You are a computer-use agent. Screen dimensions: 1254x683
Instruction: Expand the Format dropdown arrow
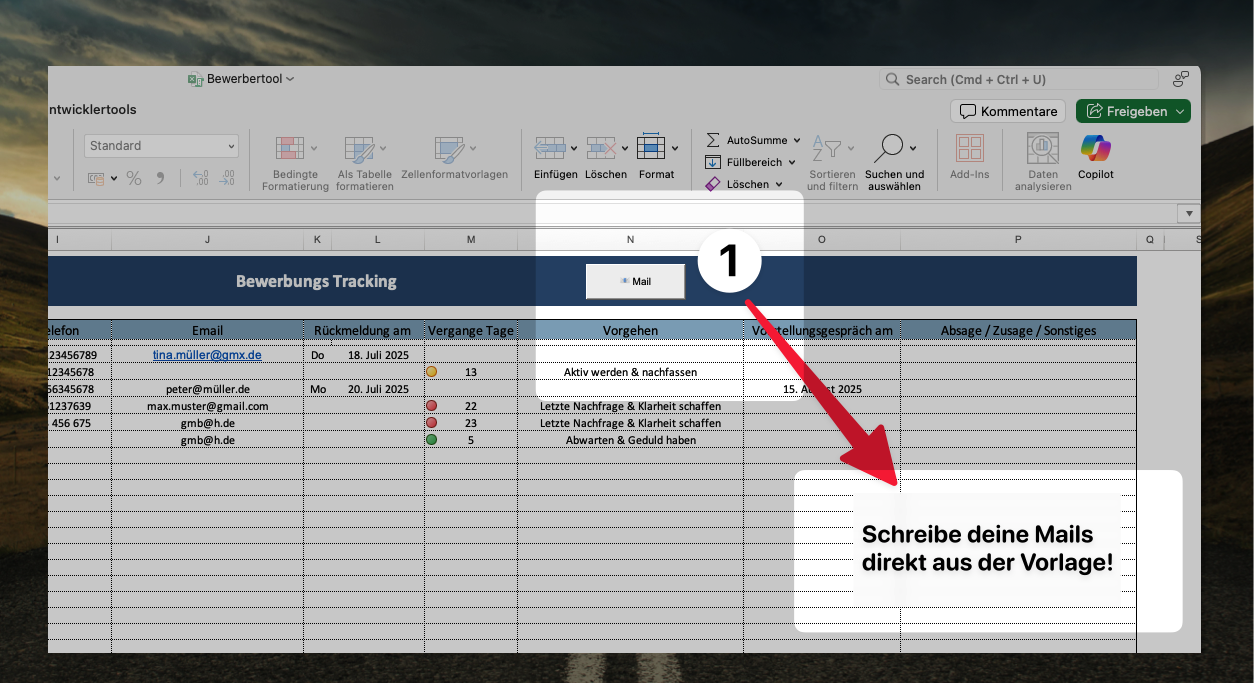(675, 148)
